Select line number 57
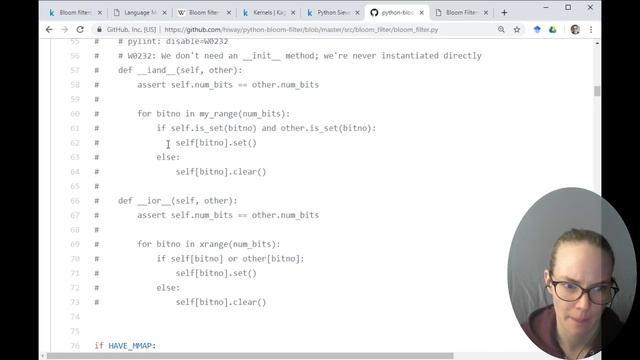The width and height of the screenshot is (640, 360). (x=75, y=70)
